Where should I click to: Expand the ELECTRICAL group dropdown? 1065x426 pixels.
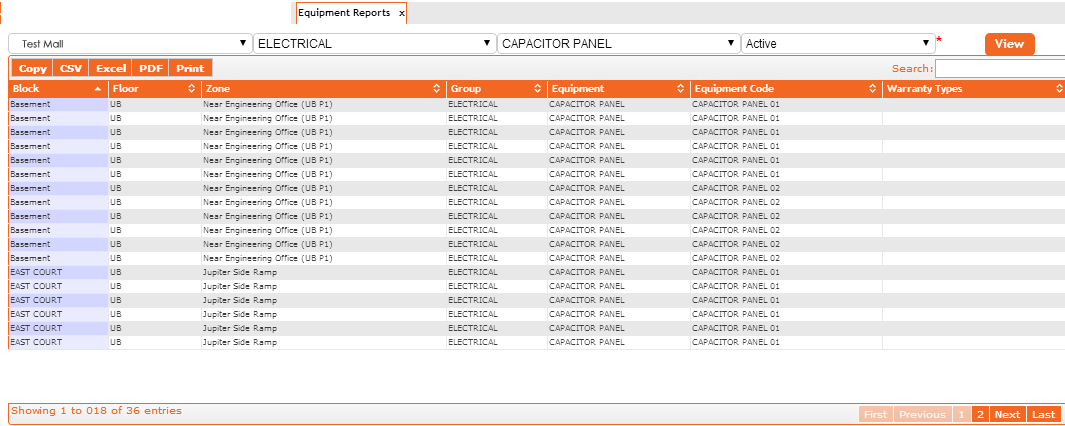[x=375, y=44]
